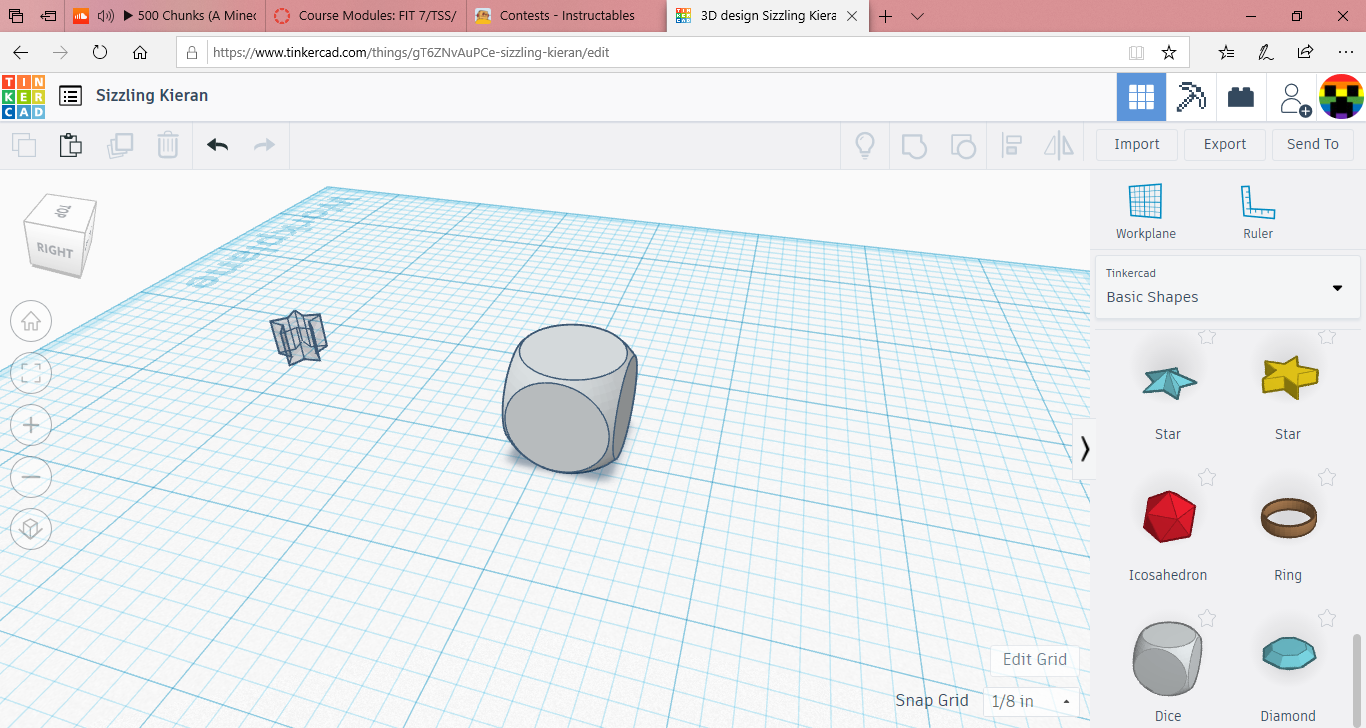Click the Align tool icon
1366x728 pixels.
pyautogui.click(x=1011, y=145)
